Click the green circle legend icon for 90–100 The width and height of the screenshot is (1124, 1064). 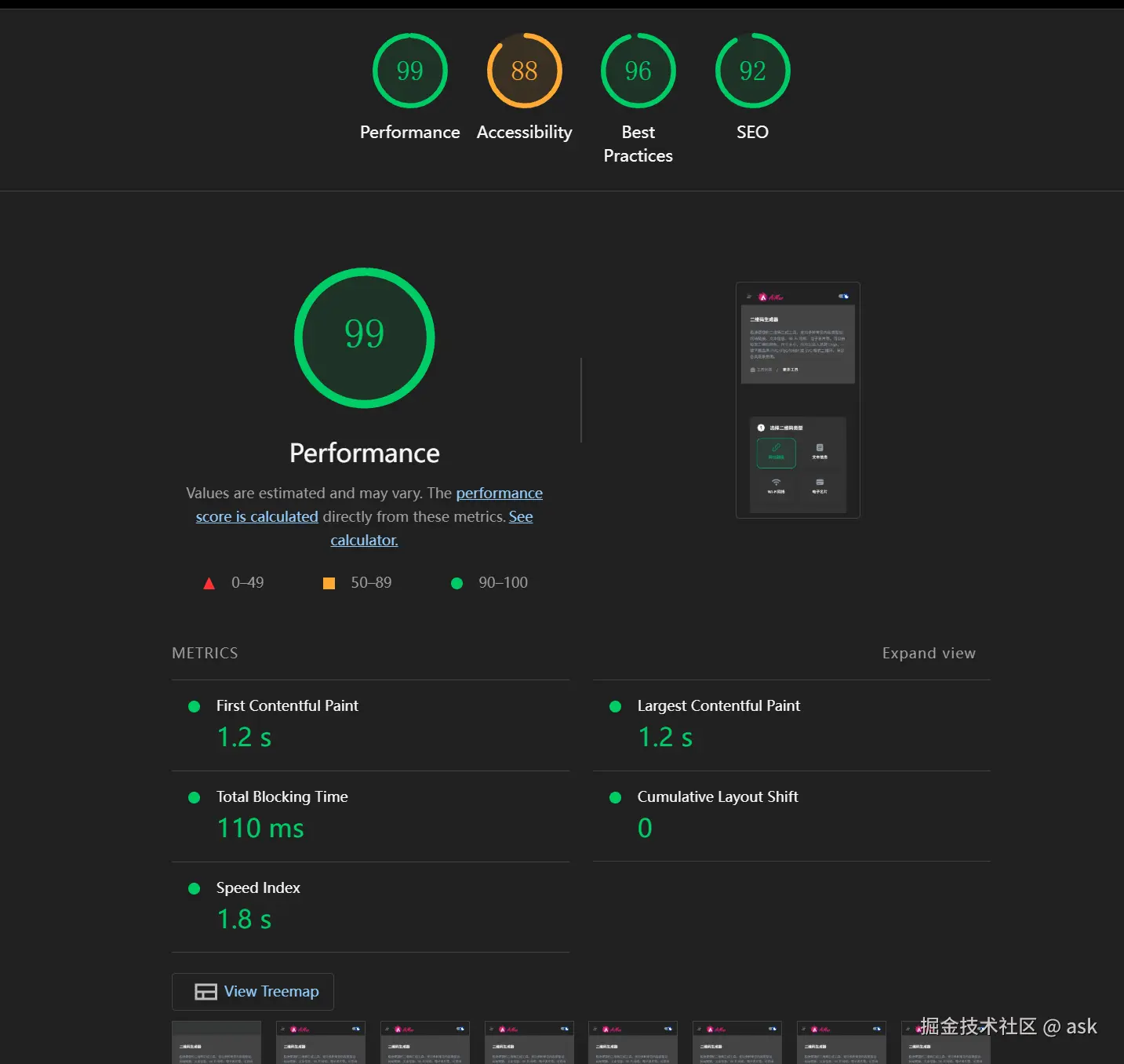coord(457,583)
